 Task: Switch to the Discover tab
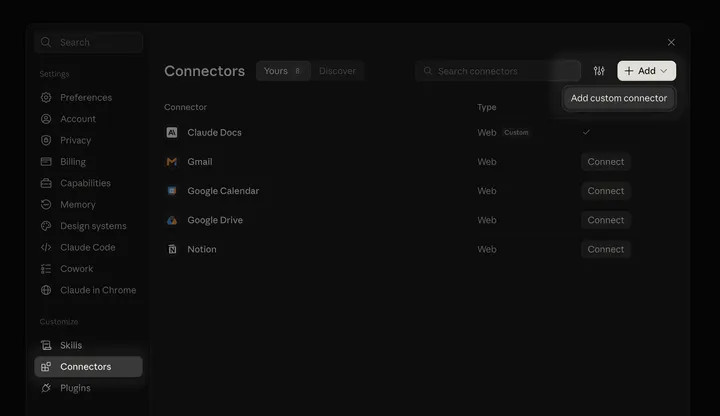(x=338, y=71)
